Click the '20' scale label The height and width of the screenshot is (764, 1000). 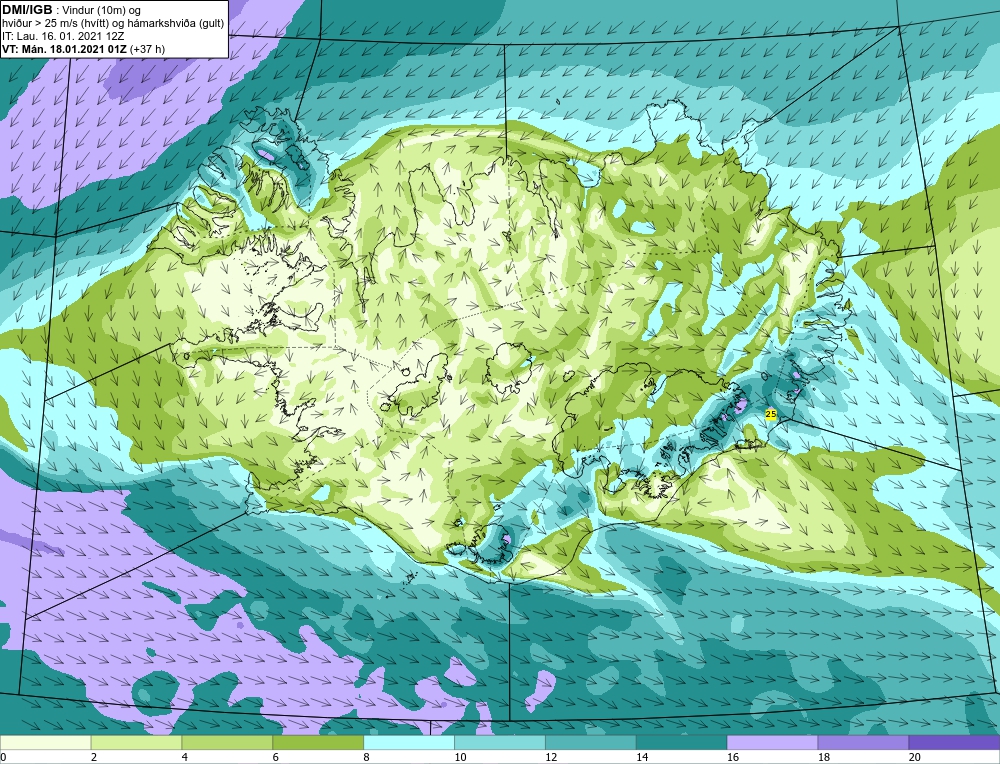point(914,757)
